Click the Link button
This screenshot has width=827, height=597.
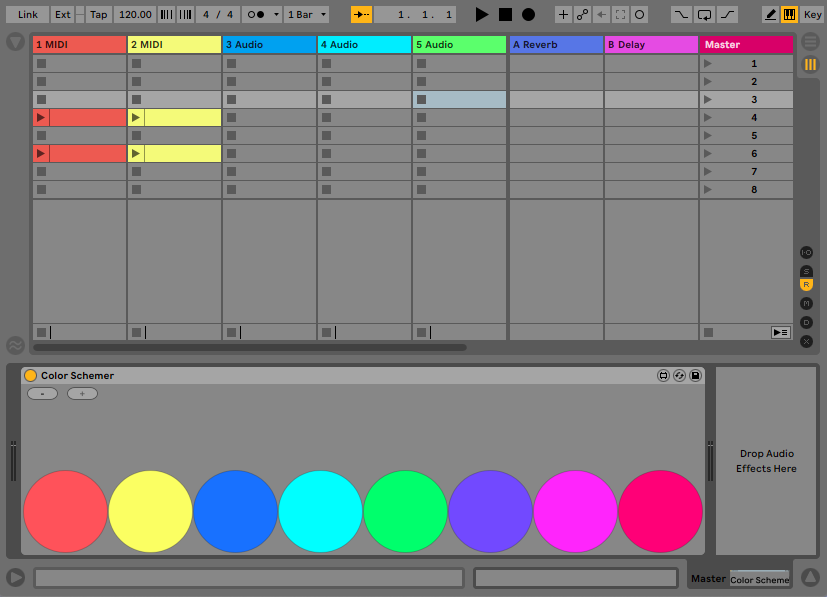28,15
